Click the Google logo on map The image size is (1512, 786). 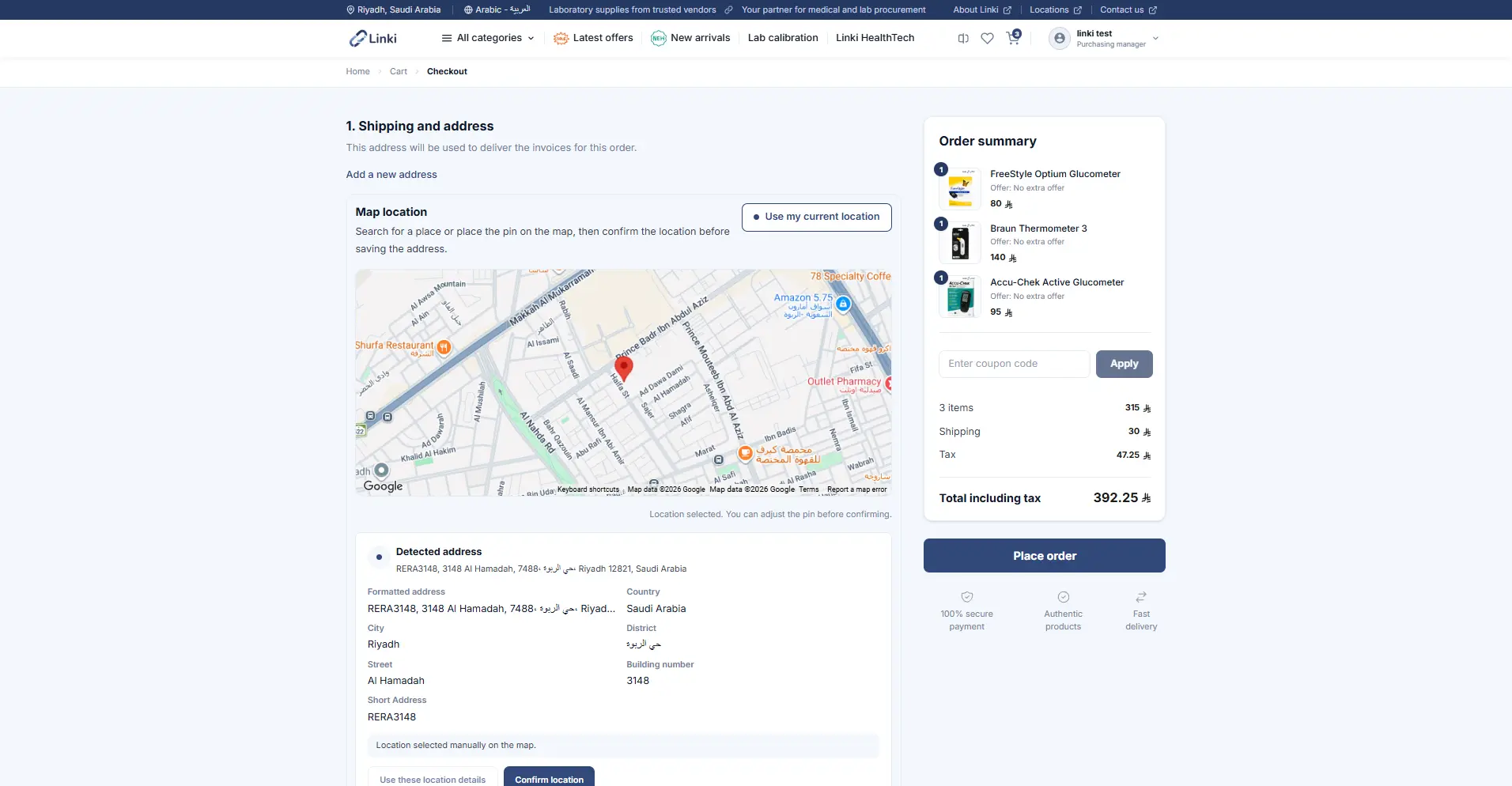[384, 486]
